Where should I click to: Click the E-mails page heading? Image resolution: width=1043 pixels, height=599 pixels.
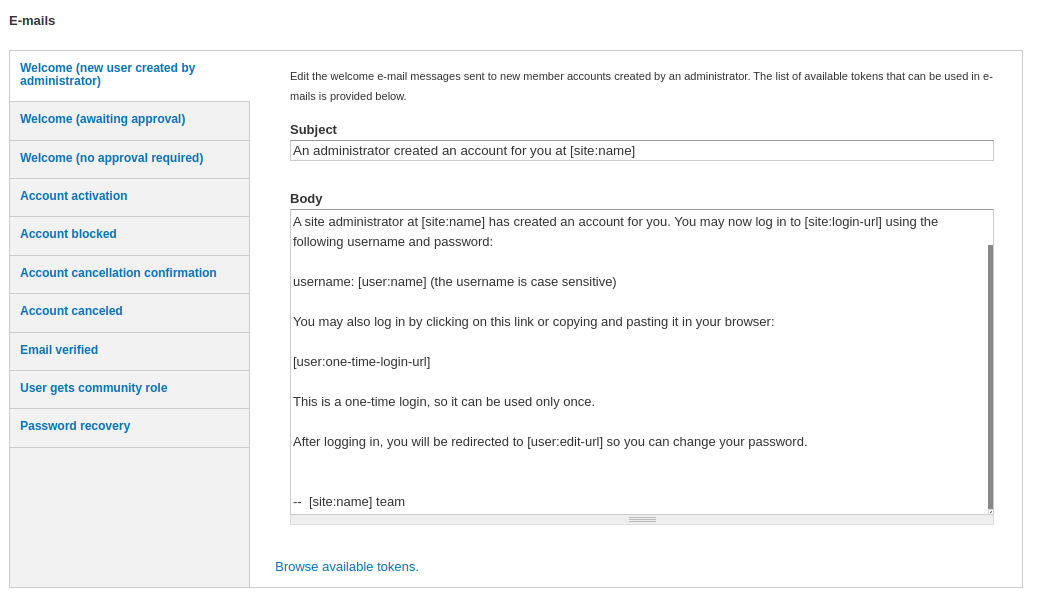(x=33, y=20)
